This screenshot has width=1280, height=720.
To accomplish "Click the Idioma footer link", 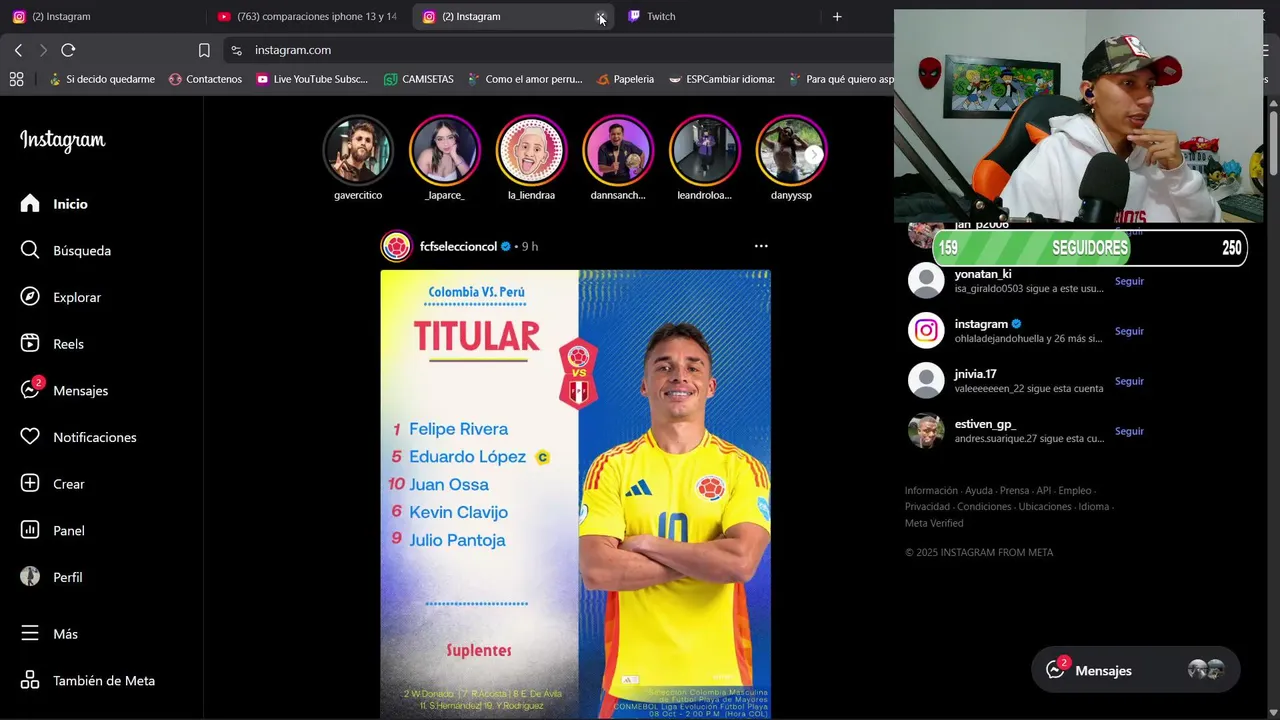I will click(1094, 507).
